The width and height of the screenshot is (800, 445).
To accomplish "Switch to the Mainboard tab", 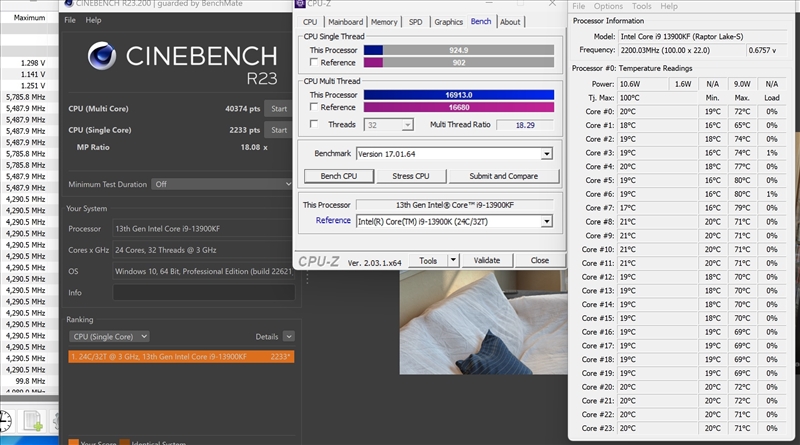I will pyautogui.click(x=345, y=22).
